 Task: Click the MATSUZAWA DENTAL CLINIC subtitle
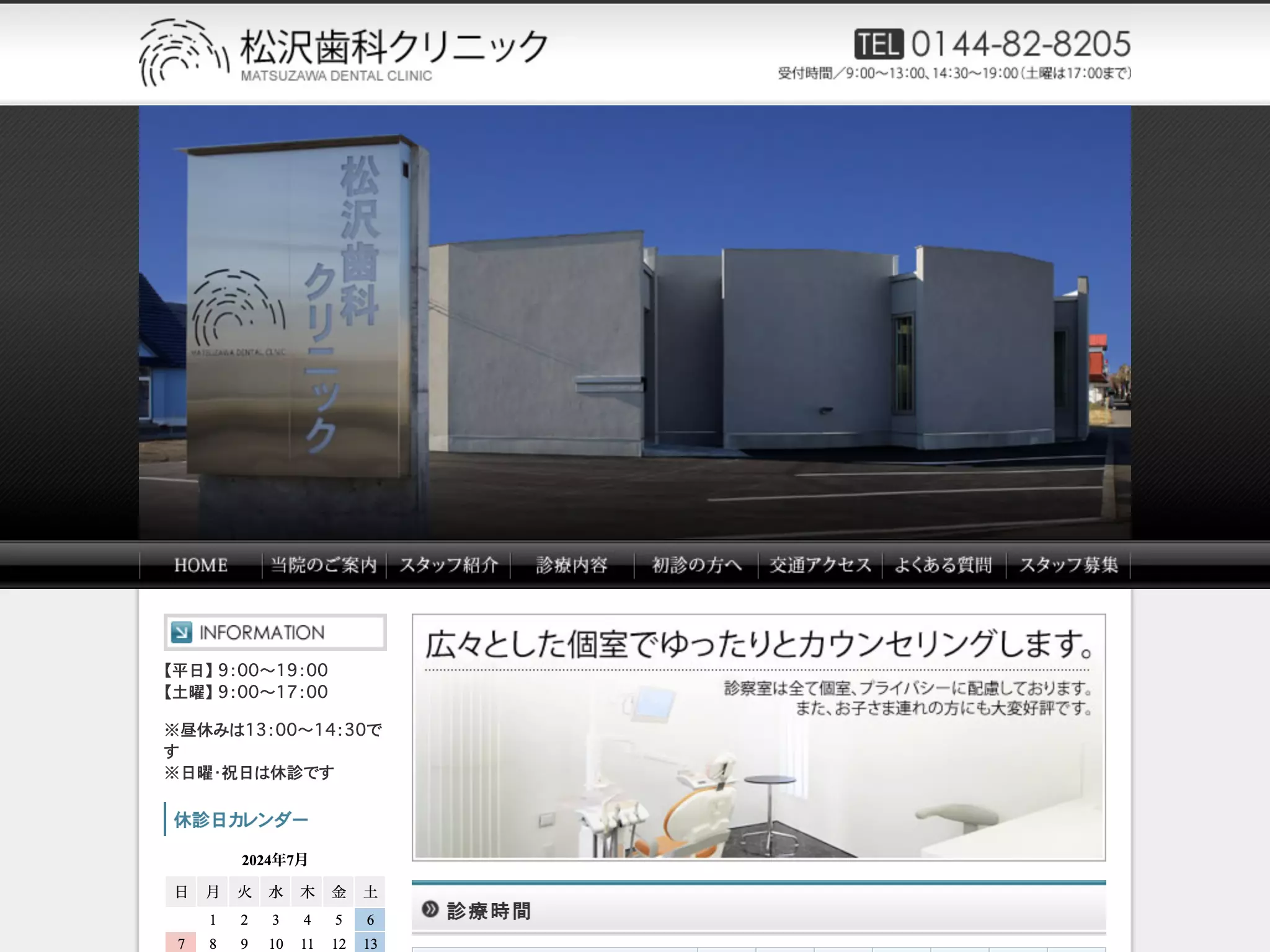[x=336, y=76]
